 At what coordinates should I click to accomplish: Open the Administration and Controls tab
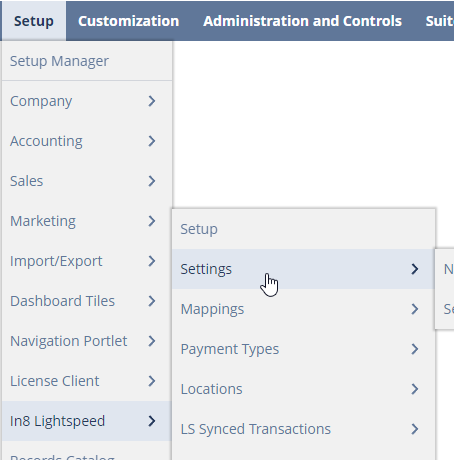(x=303, y=21)
